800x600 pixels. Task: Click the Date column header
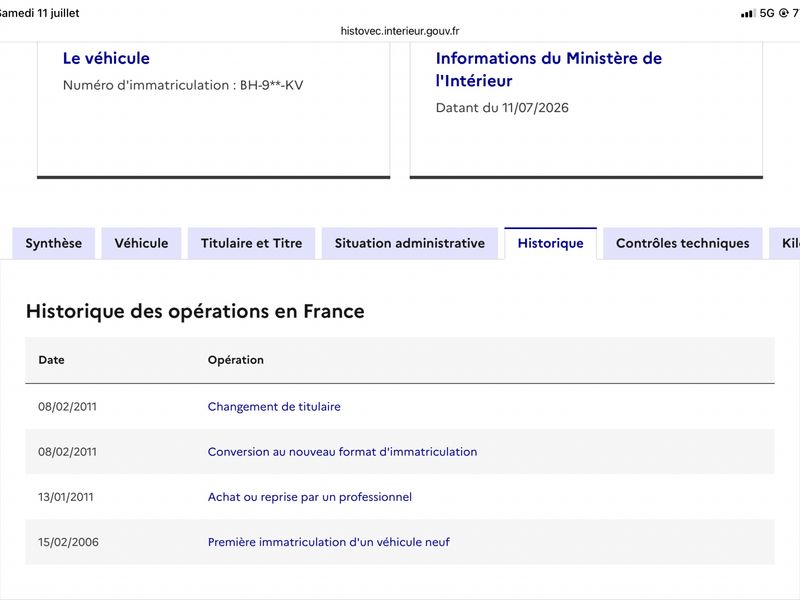click(x=52, y=360)
